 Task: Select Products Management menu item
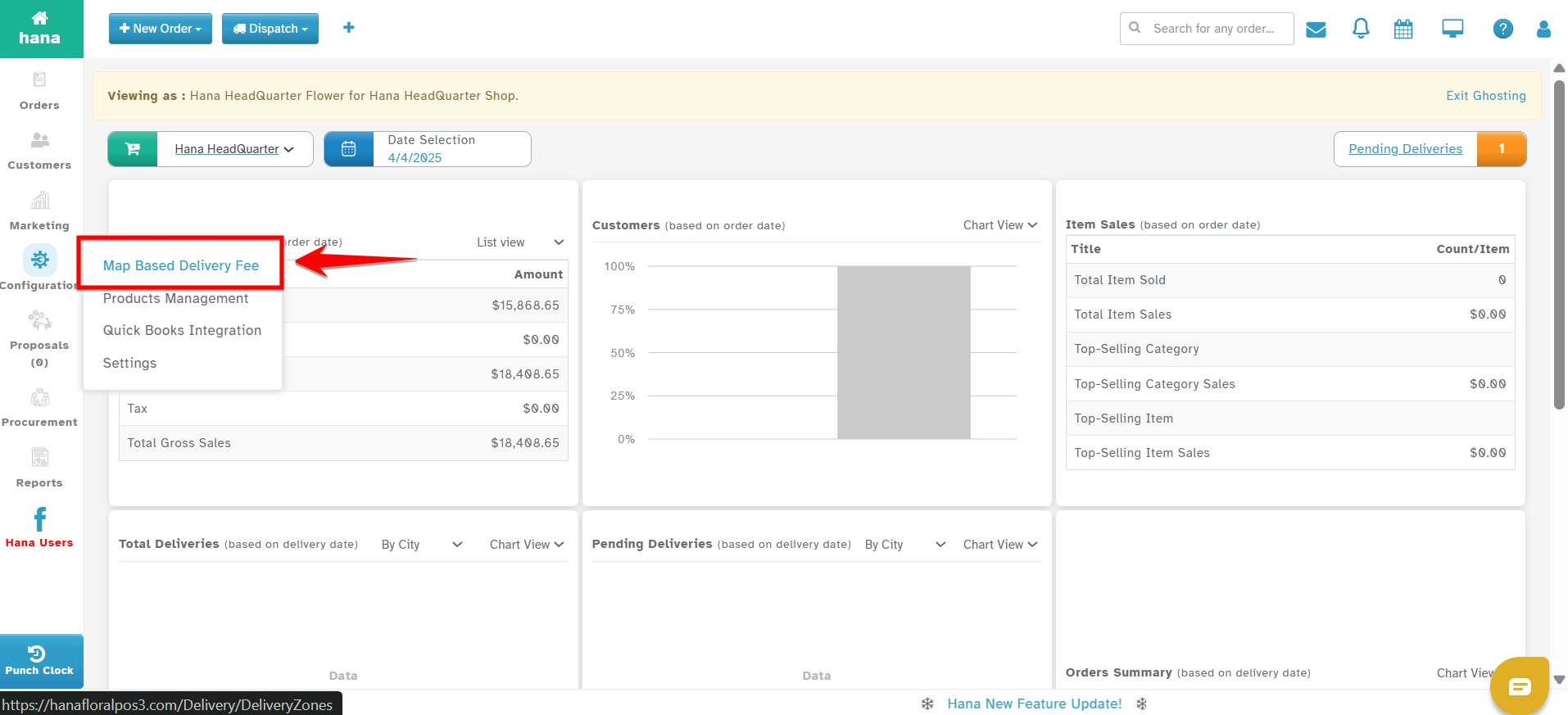click(x=175, y=298)
